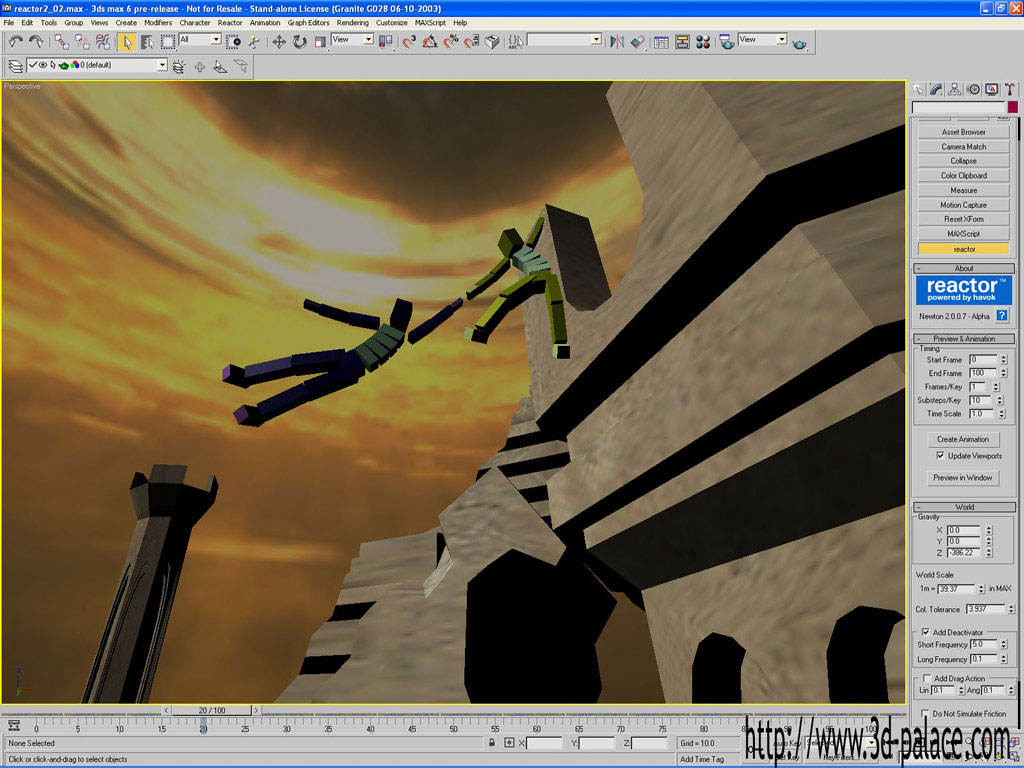The width and height of the screenshot is (1024, 768).
Task: Open the Rendering menu
Action: [353, 22]
